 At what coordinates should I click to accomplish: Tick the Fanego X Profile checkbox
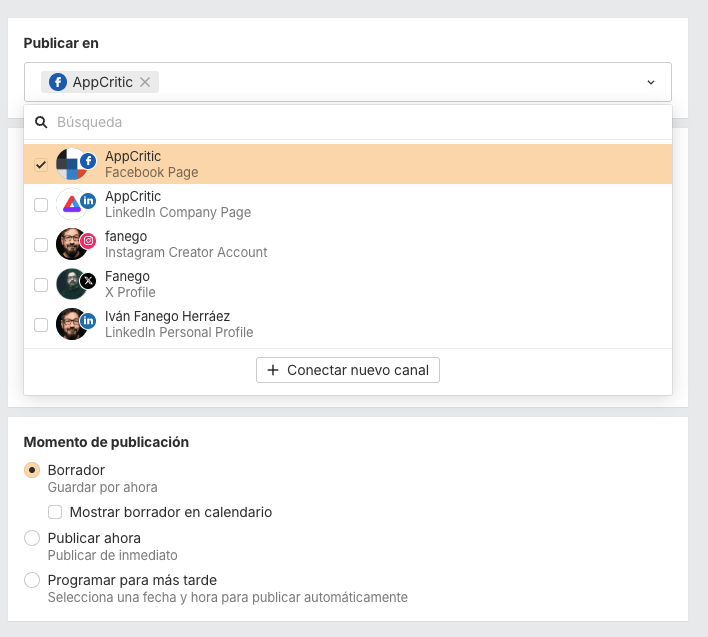pyautogui.click(x=41, y=285)
